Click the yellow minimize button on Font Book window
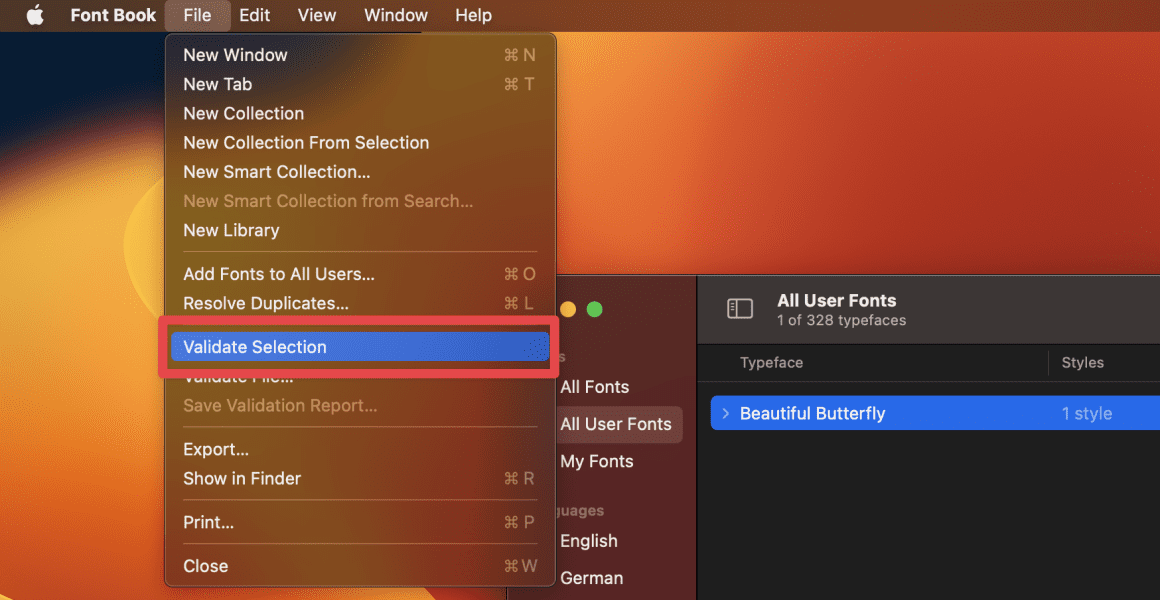Image resolution: width=1160 pixels, height=600 pixels. 568,309
